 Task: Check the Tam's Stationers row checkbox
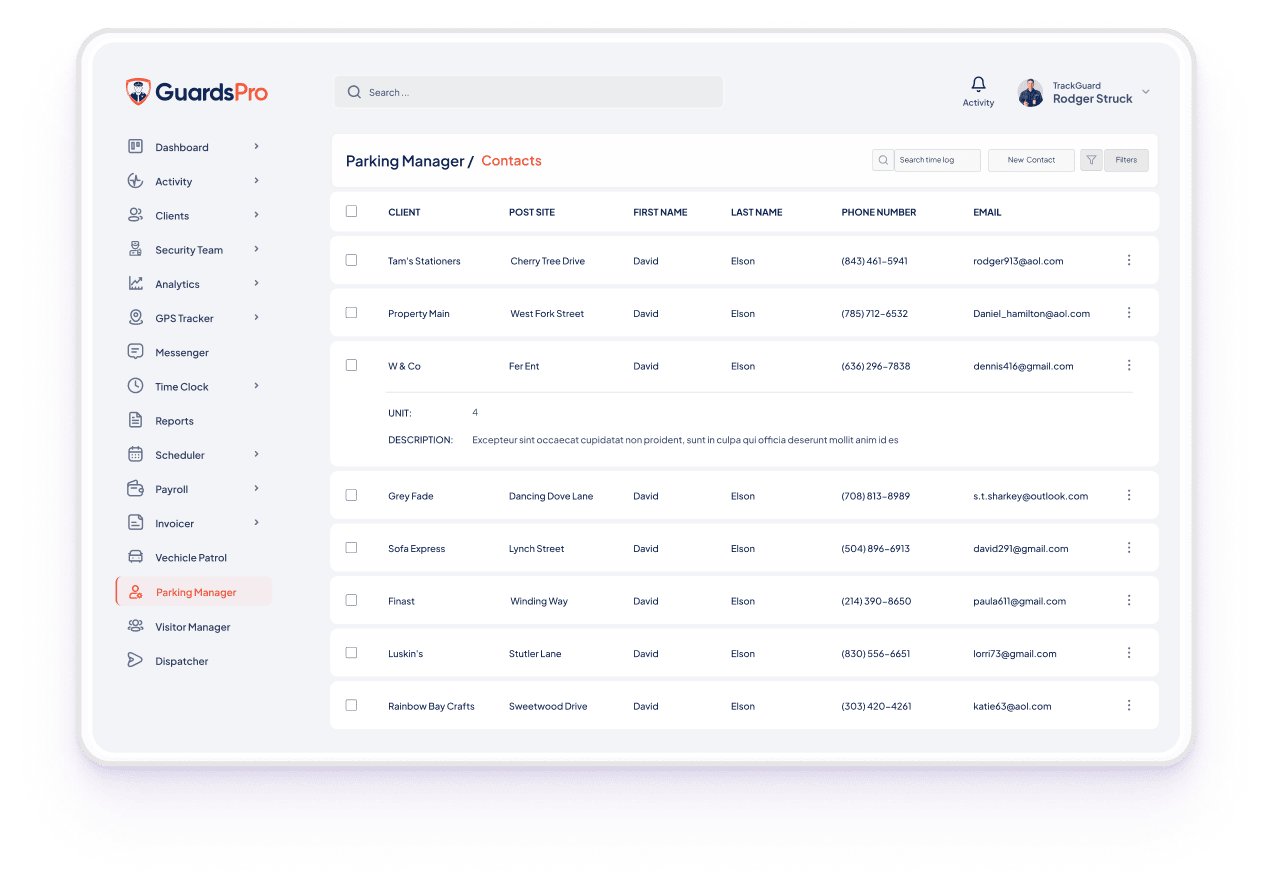(x=351, y=260)
